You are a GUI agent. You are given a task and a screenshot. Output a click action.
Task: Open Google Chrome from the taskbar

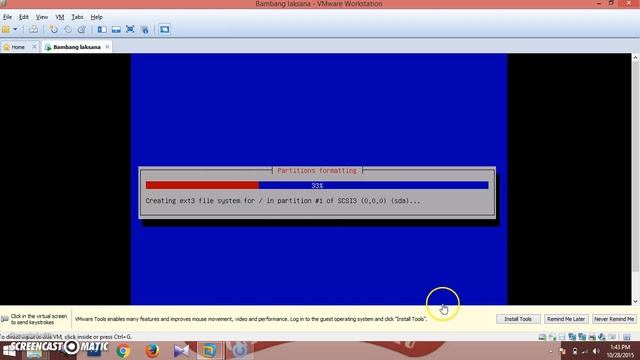123,351
